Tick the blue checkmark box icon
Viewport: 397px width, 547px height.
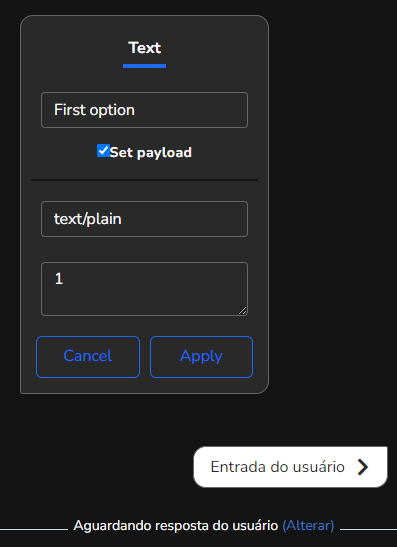click(x=103, y=151)
